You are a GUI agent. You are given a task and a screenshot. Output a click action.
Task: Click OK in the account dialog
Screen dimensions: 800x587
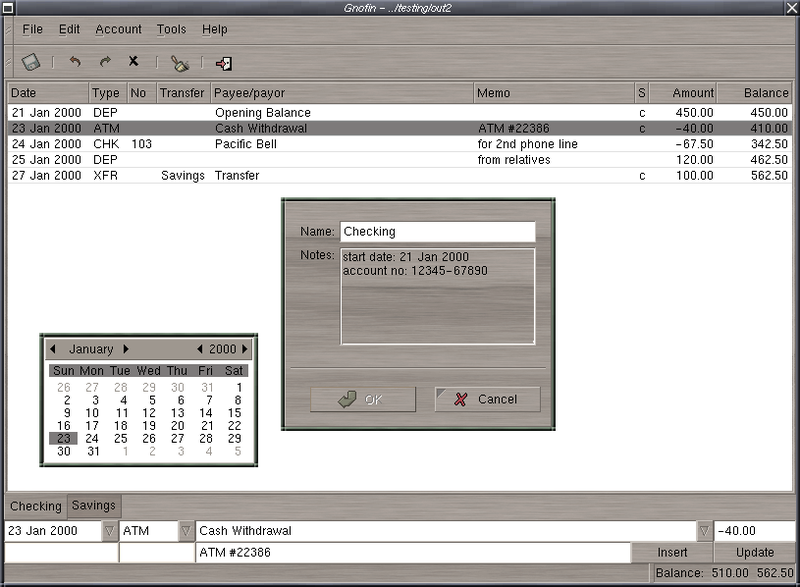click(363, 399)
